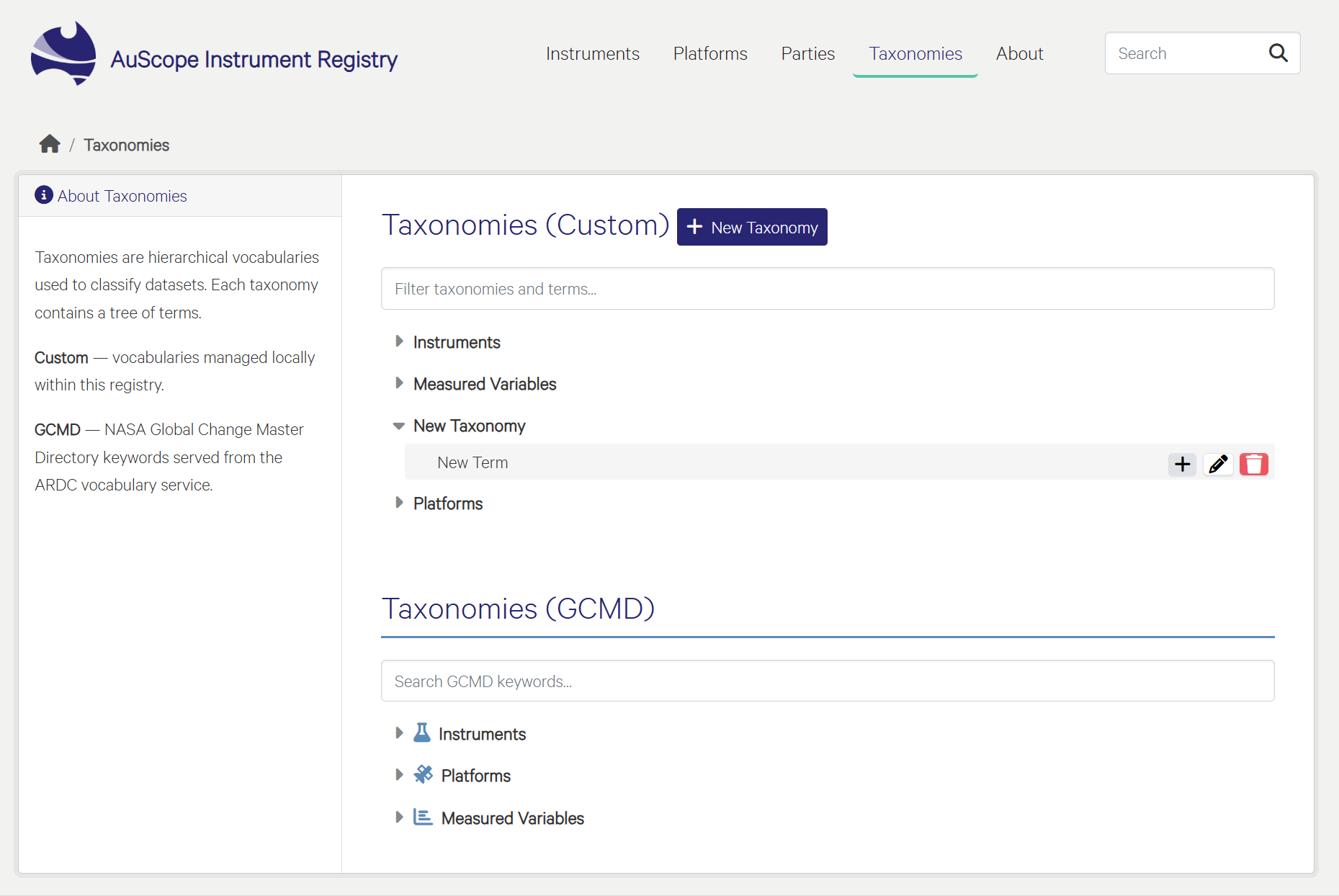The image size is (1339, 896).
Task: Click the Taxonomies (Custom) heading
Action: (x=526, y=225)
